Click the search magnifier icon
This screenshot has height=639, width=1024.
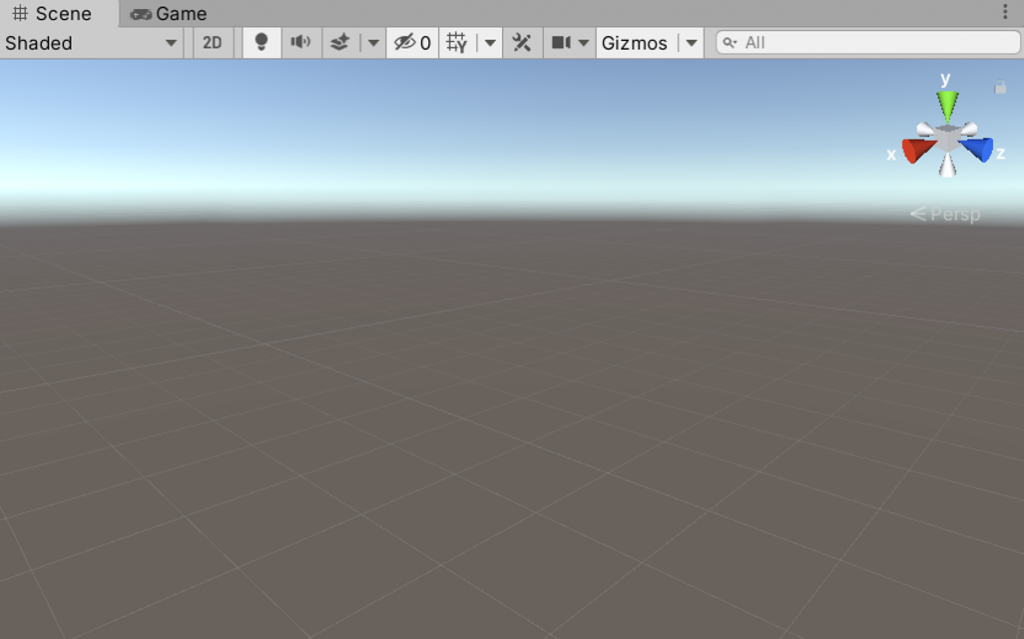tap(729, 43)
